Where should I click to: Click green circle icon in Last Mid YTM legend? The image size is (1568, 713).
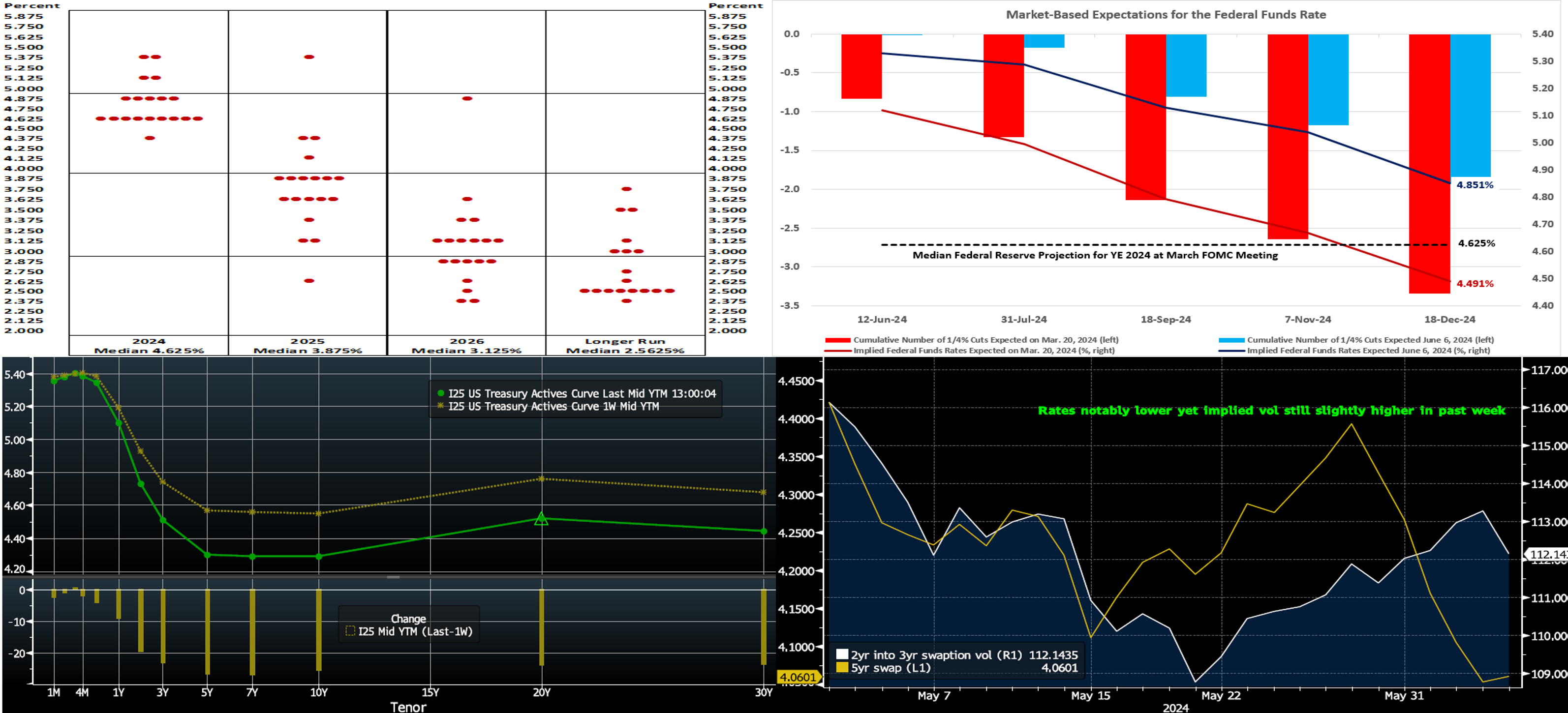coord(441,393)
